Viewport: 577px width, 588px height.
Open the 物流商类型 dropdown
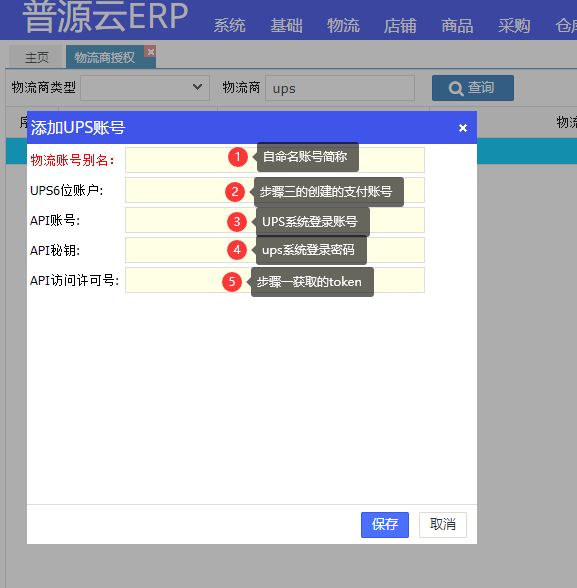[x=145, y=88]
